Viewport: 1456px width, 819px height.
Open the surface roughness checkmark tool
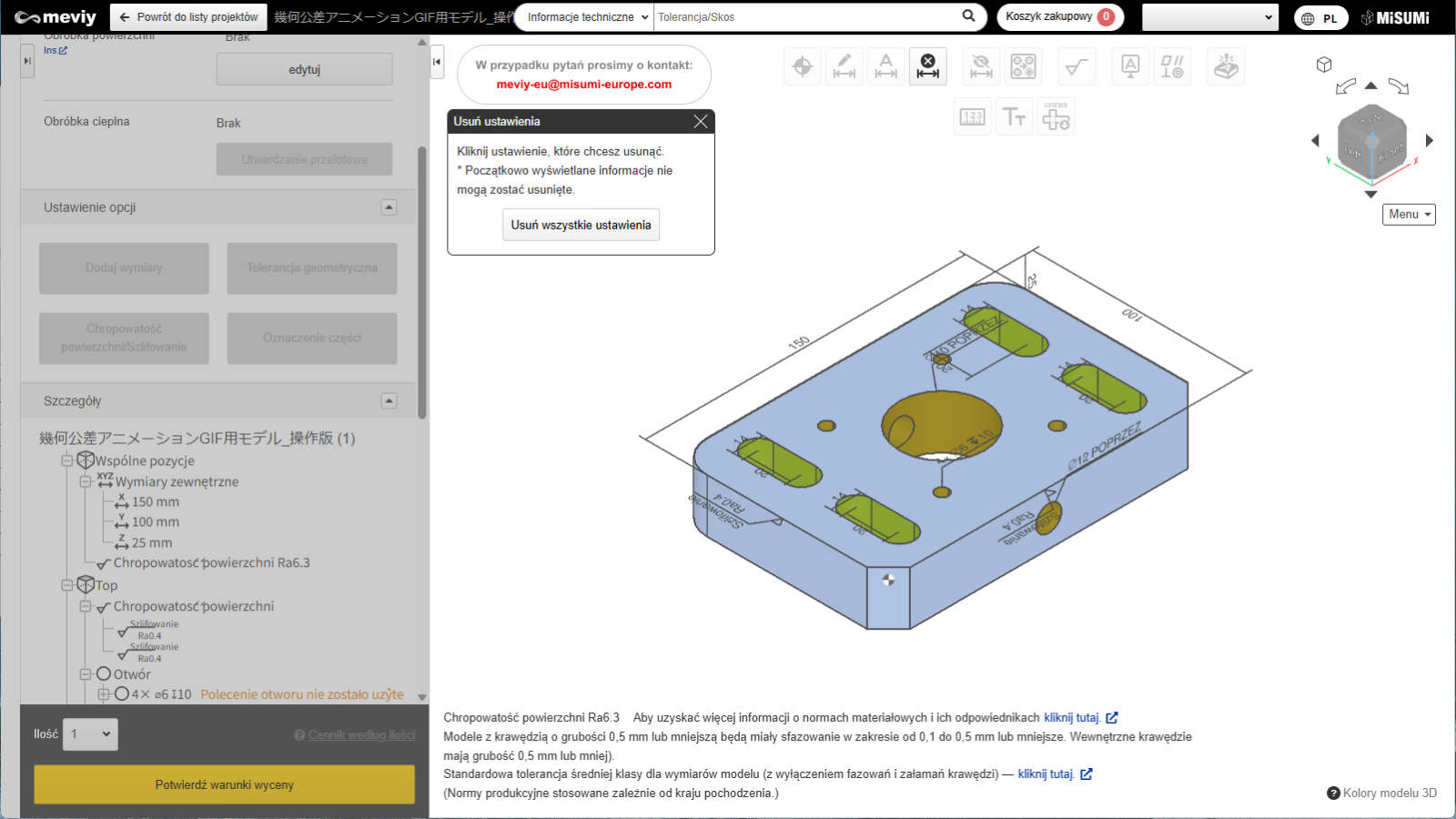1077,66
